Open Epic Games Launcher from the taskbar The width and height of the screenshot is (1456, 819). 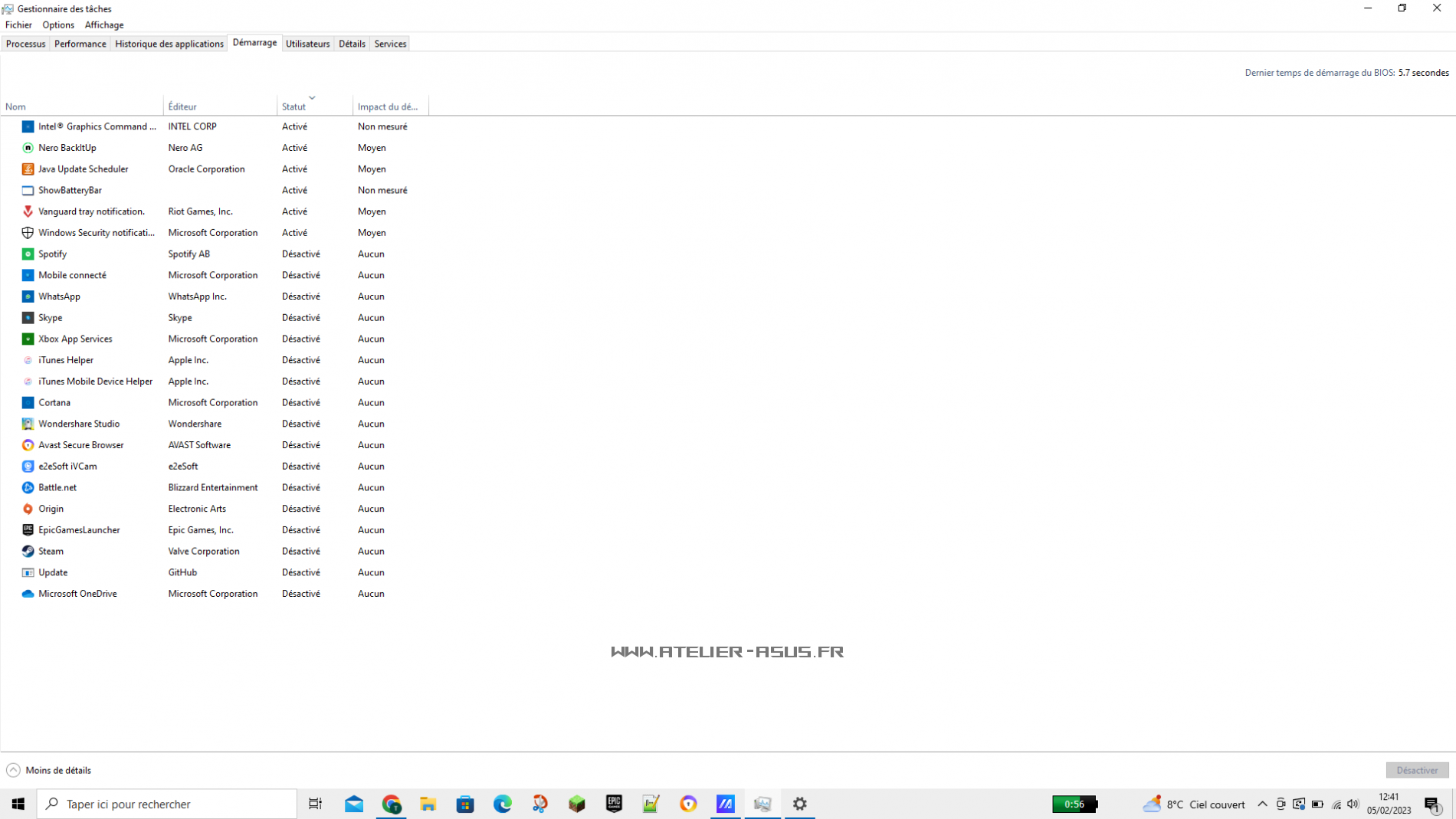click(x=614, y=804)
